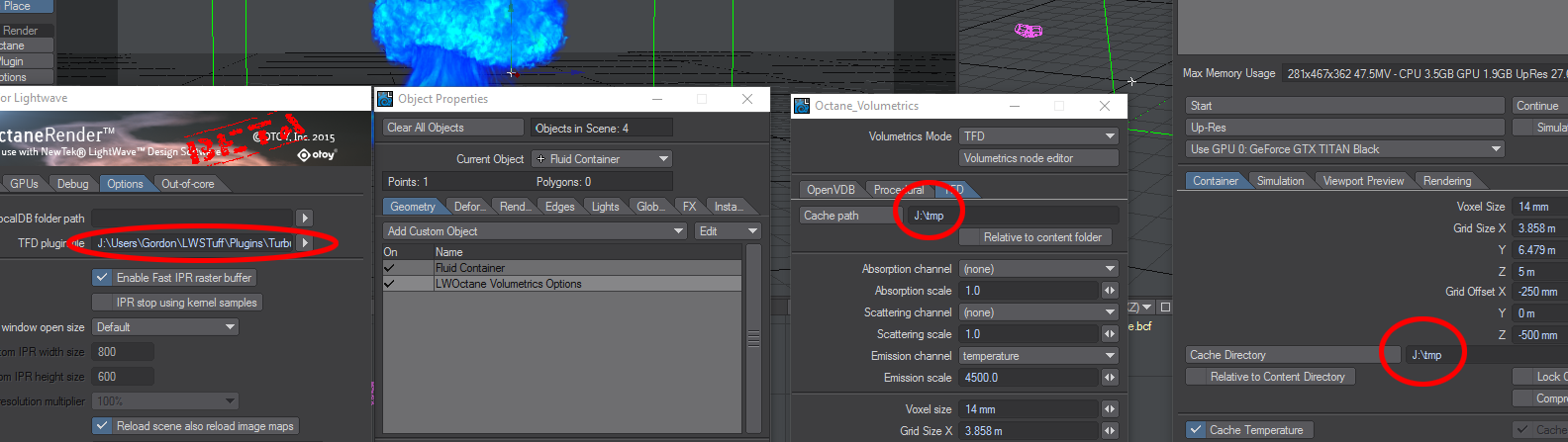Image resolution: width=1568 pixels, height=442 pixels.
Task: Open Use GPU 0 GeForce GTX TITAN dropdown
Action: coord(1345,149)
